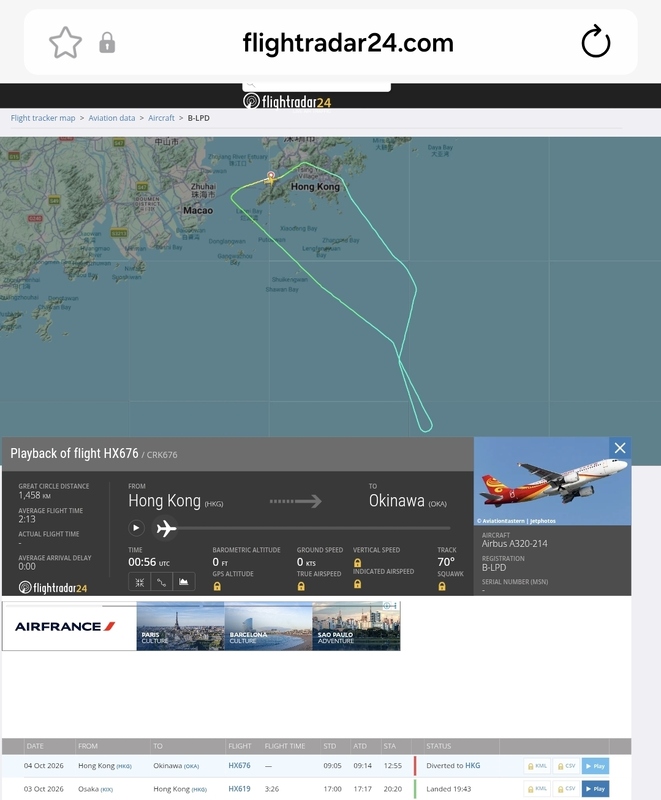Click the HKG link in the Diverted status

tap(472, 765)
